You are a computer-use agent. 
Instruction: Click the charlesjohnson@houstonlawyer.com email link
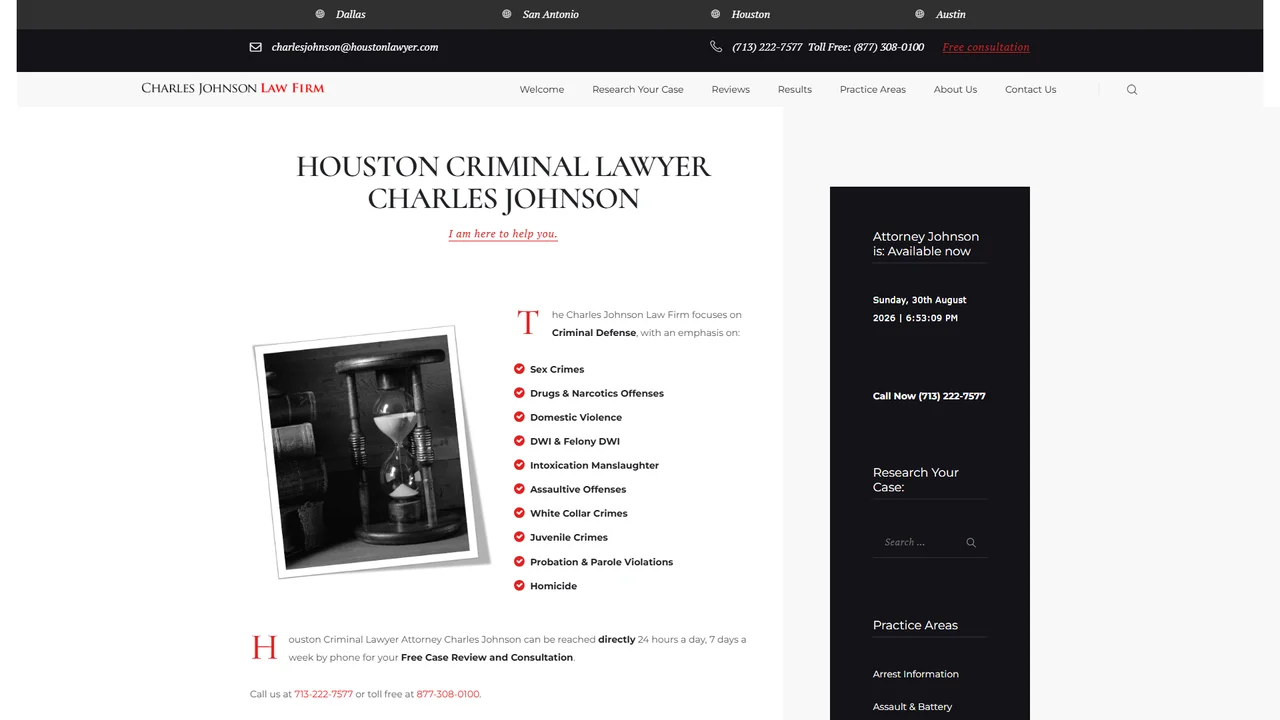pyautogui.click(x=355, y=47)
